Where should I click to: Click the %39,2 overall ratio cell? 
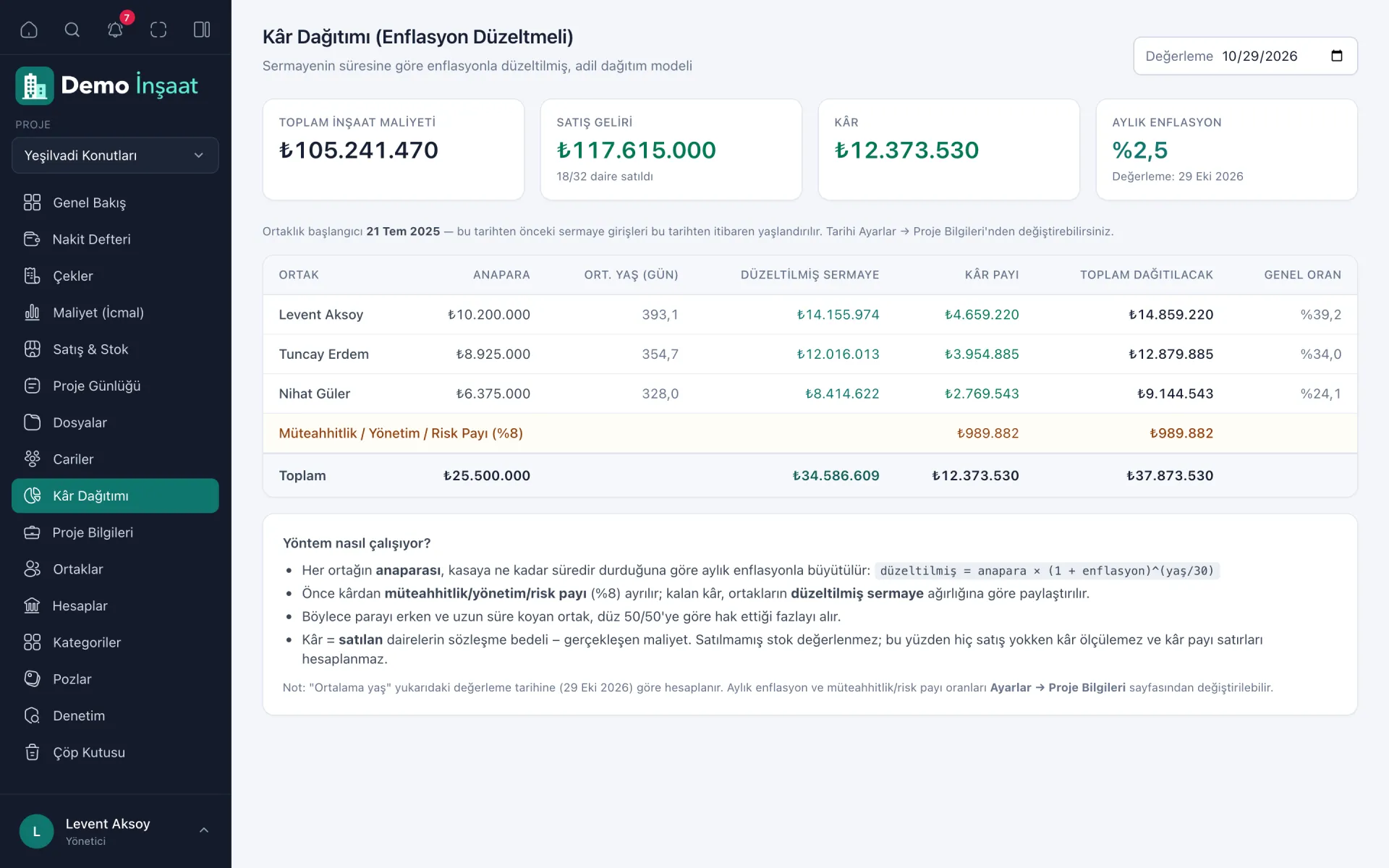tap(1320, 315)
